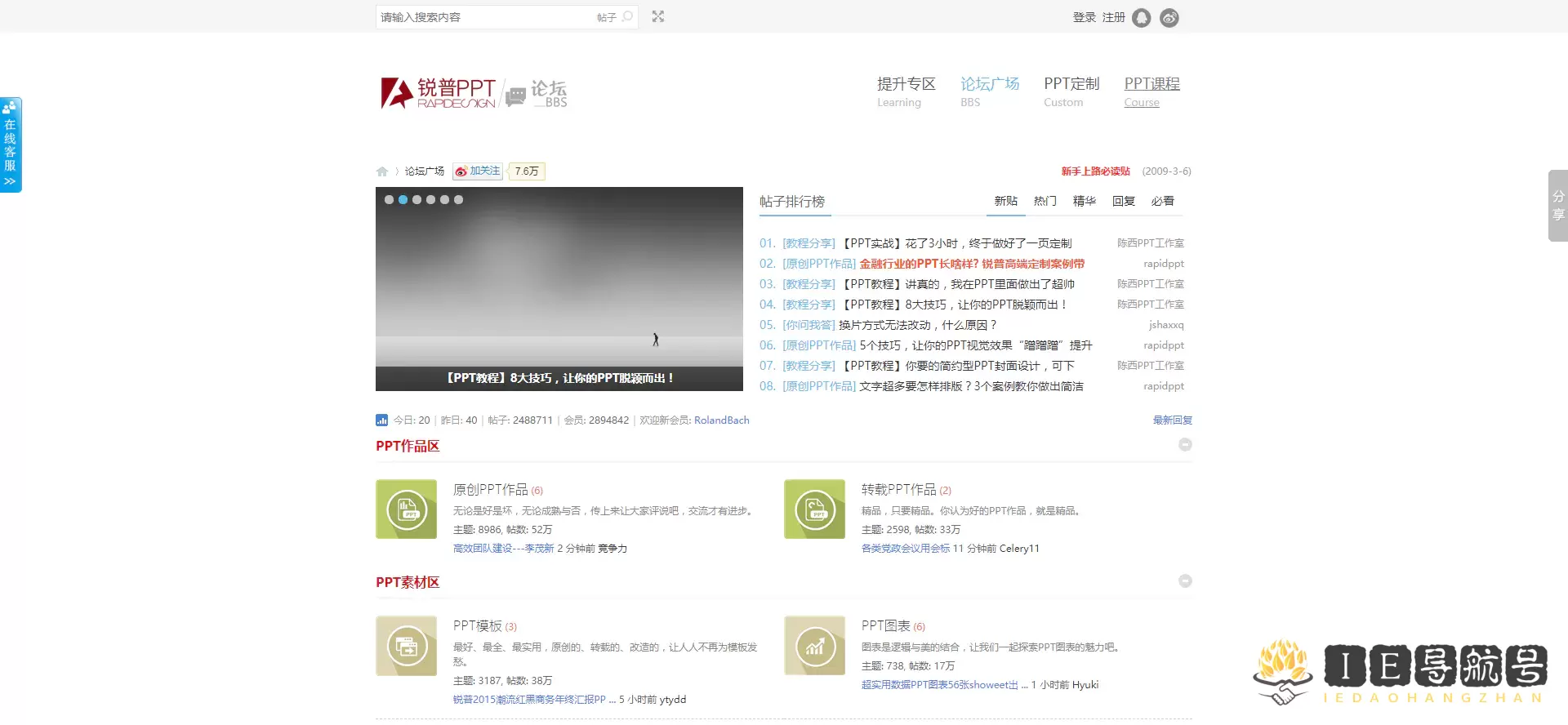
Task: Click the QQ login icon
Action: (x=1142, y=17)
